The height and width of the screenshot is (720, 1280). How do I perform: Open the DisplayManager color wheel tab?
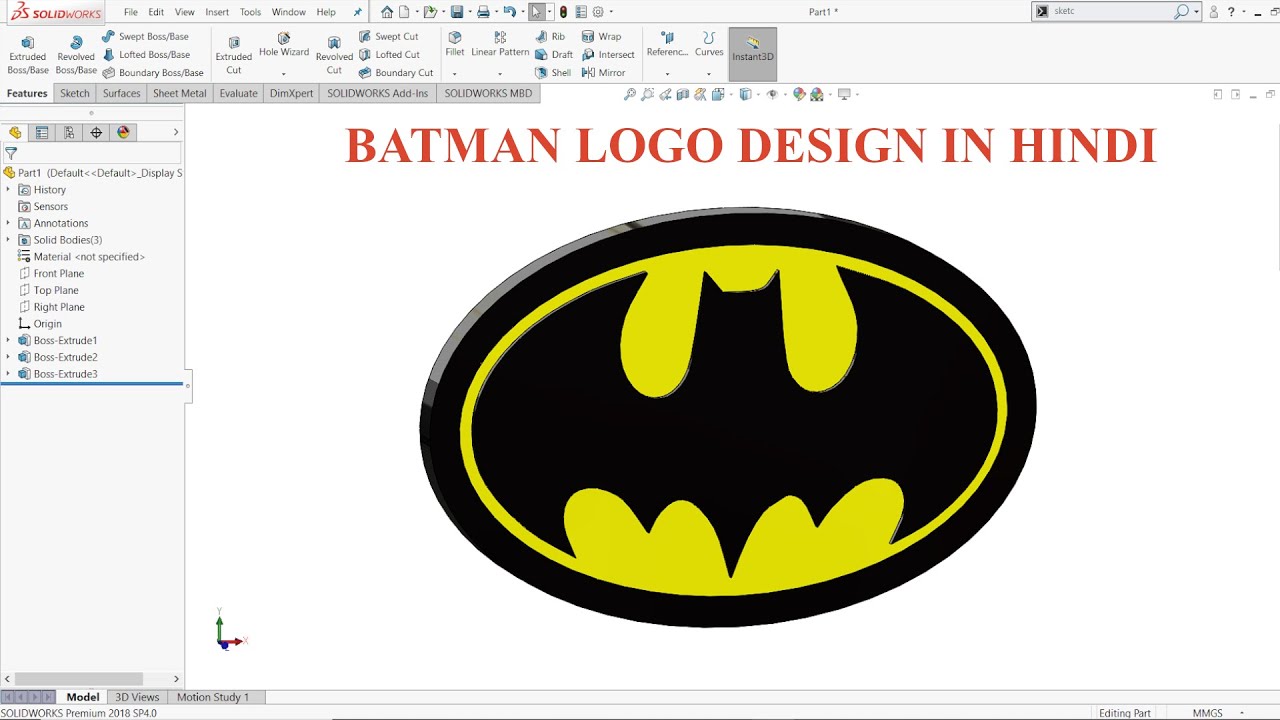[x=123, y=132]
